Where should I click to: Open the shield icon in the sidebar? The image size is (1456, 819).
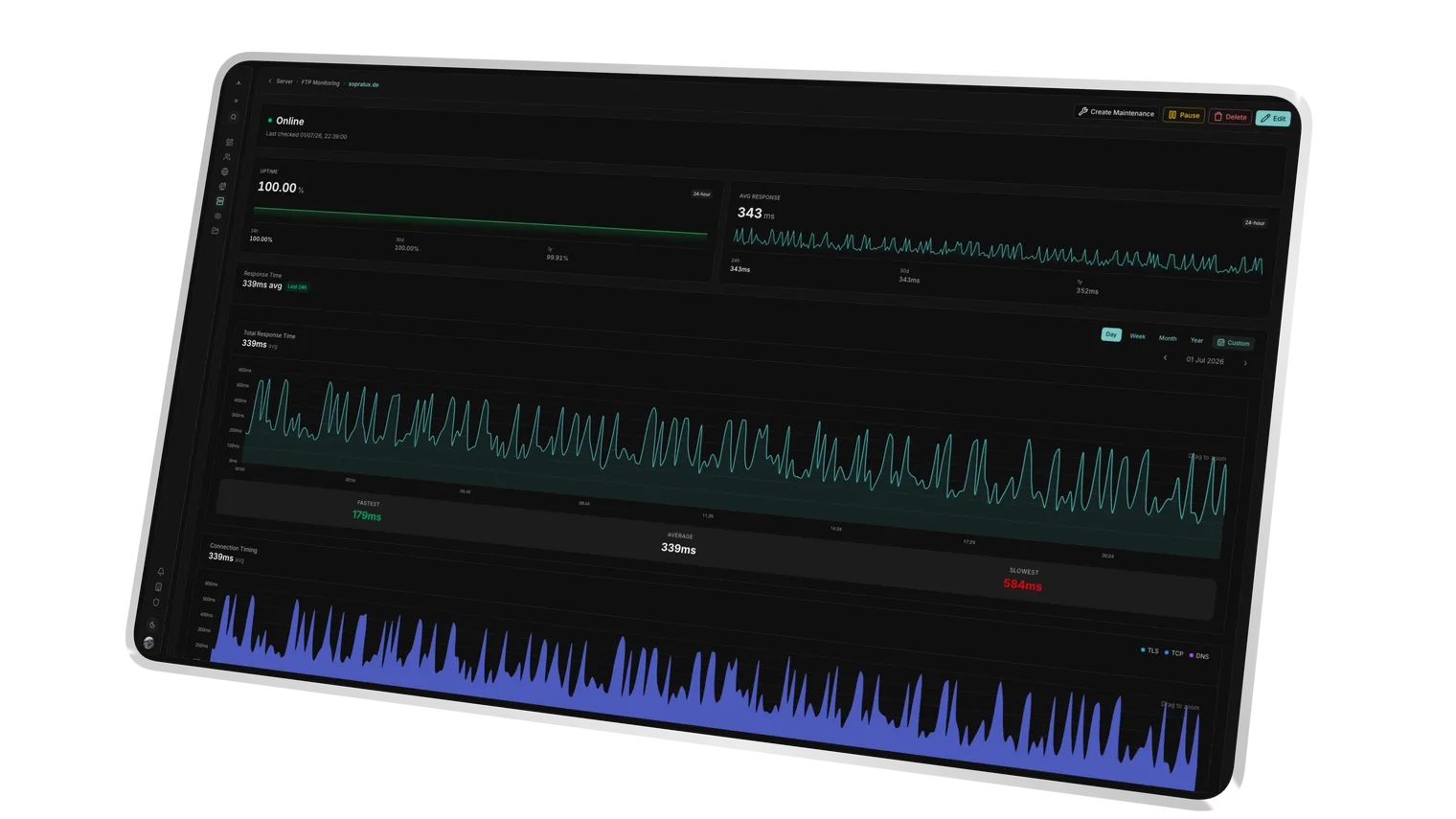click(x=156, y=603)
